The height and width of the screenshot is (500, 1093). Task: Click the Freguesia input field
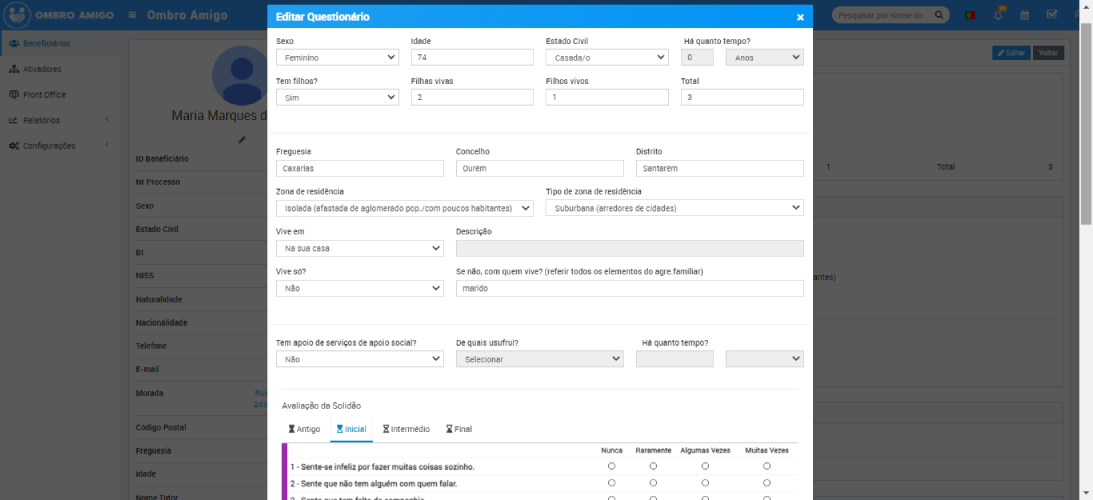click(359, 168)
